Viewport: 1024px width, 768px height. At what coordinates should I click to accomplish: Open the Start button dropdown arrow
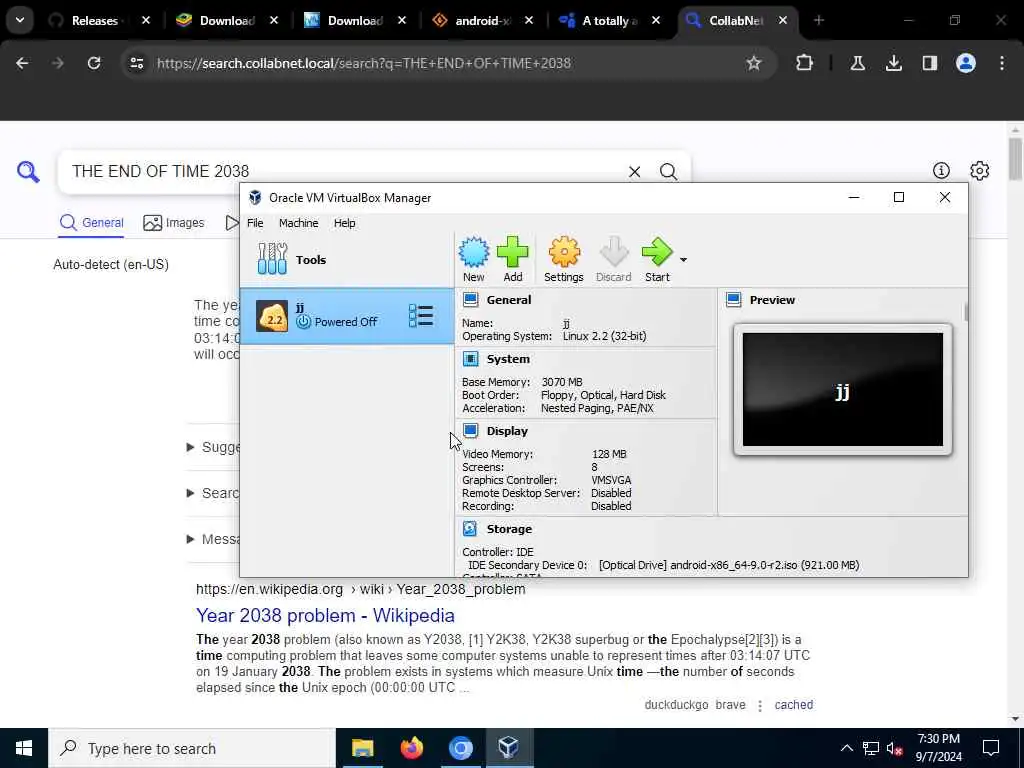pos(683,260)
